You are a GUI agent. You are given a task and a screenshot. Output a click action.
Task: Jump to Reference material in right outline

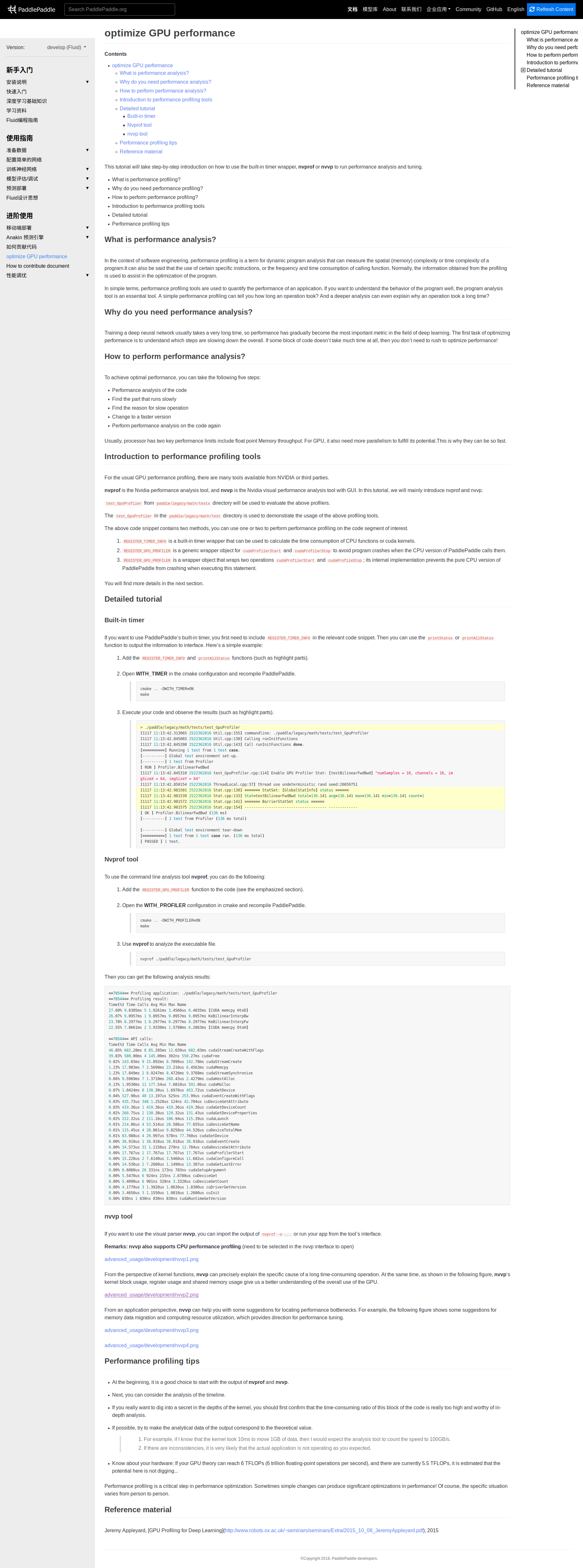pyautogui.click(x=548, y=85)
